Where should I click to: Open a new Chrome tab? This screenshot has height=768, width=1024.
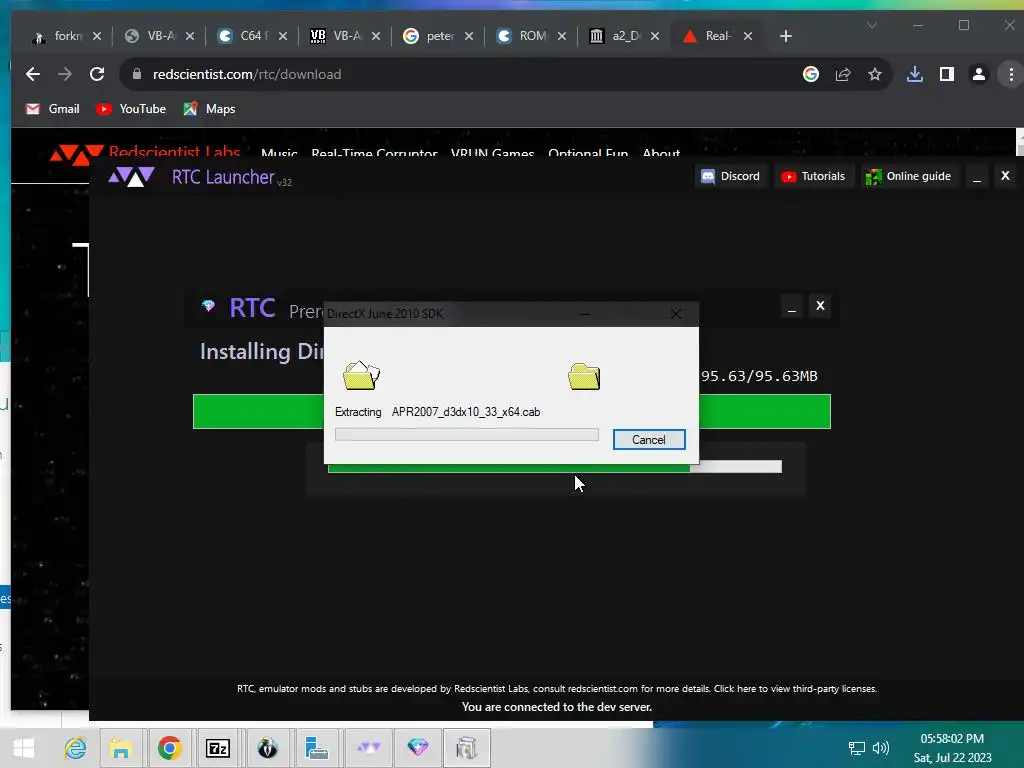tap(786, 36)
